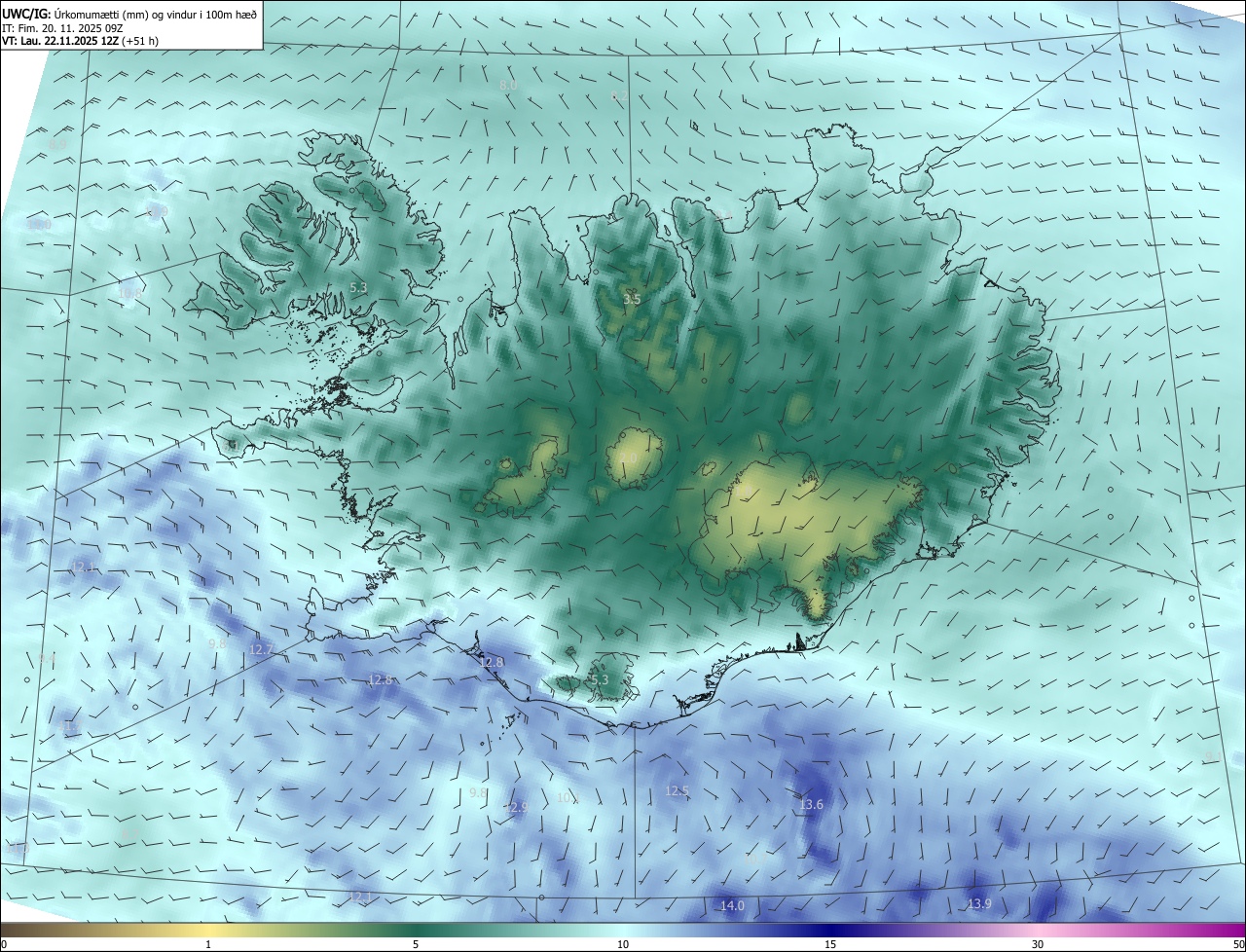Click the 12.9 value label on the map
The width and height of the screenshot is (1246, 952).
click(516, 808)
